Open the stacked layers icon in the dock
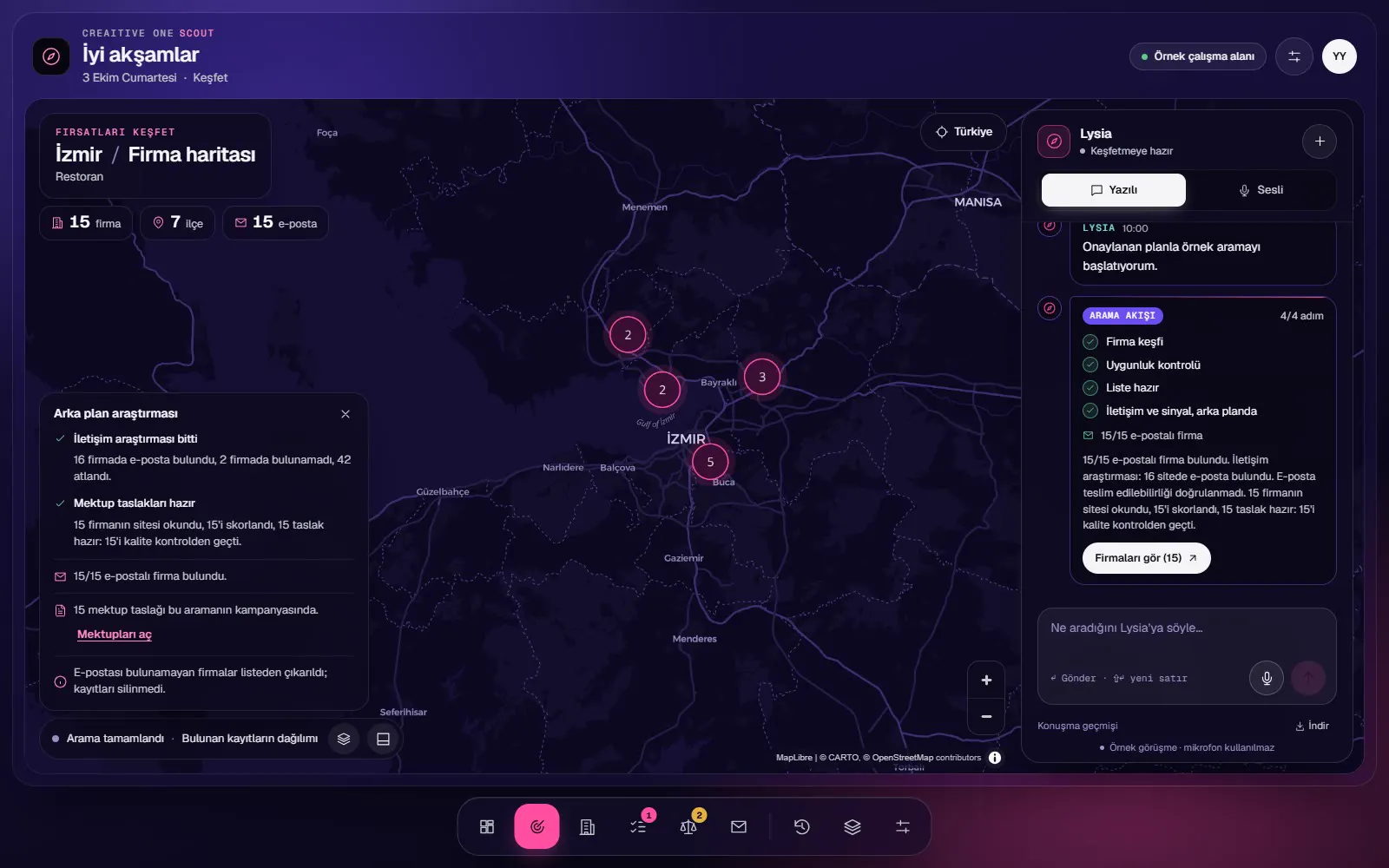1389x868 pixels. [x=852, y=826]
